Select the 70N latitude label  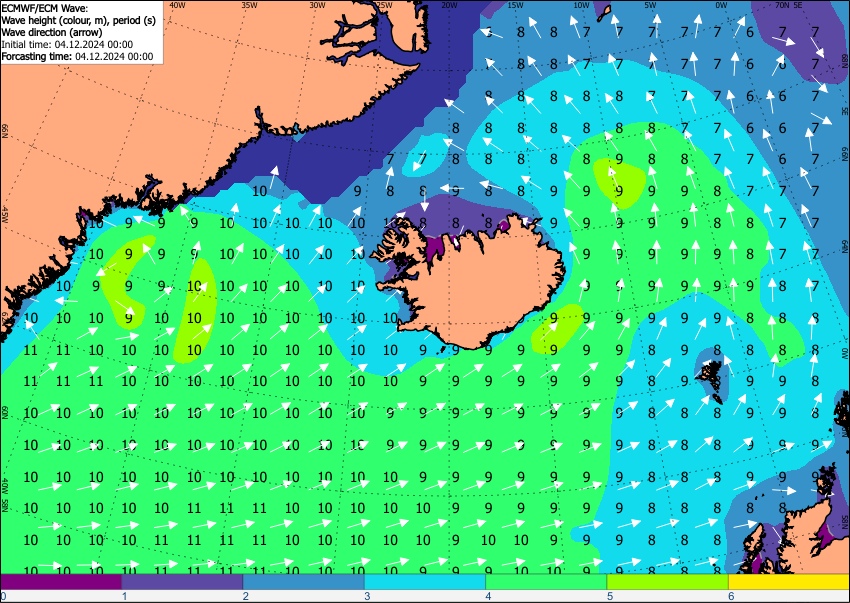click(782, 5)
